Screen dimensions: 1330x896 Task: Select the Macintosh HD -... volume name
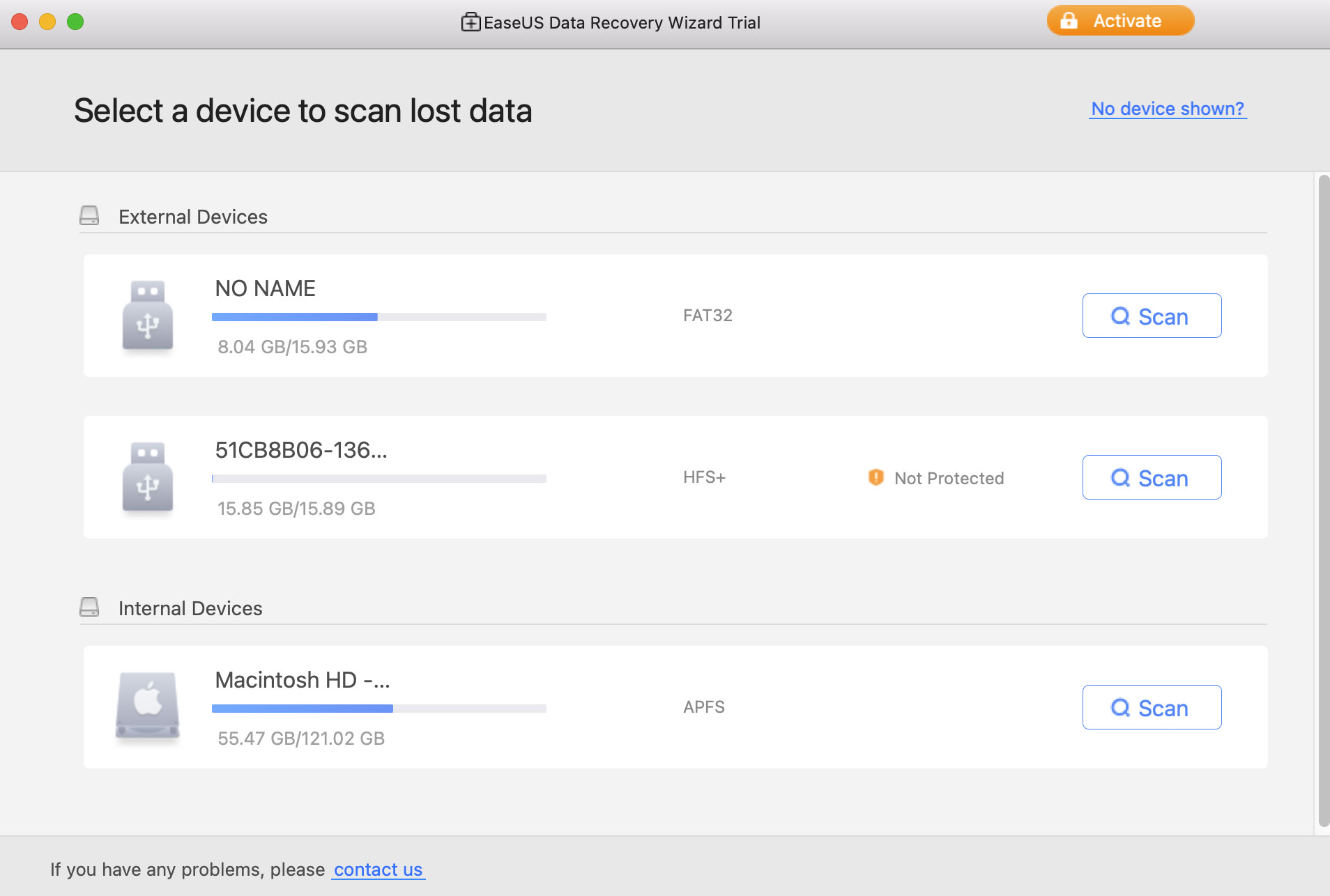(x=302, y=680)
